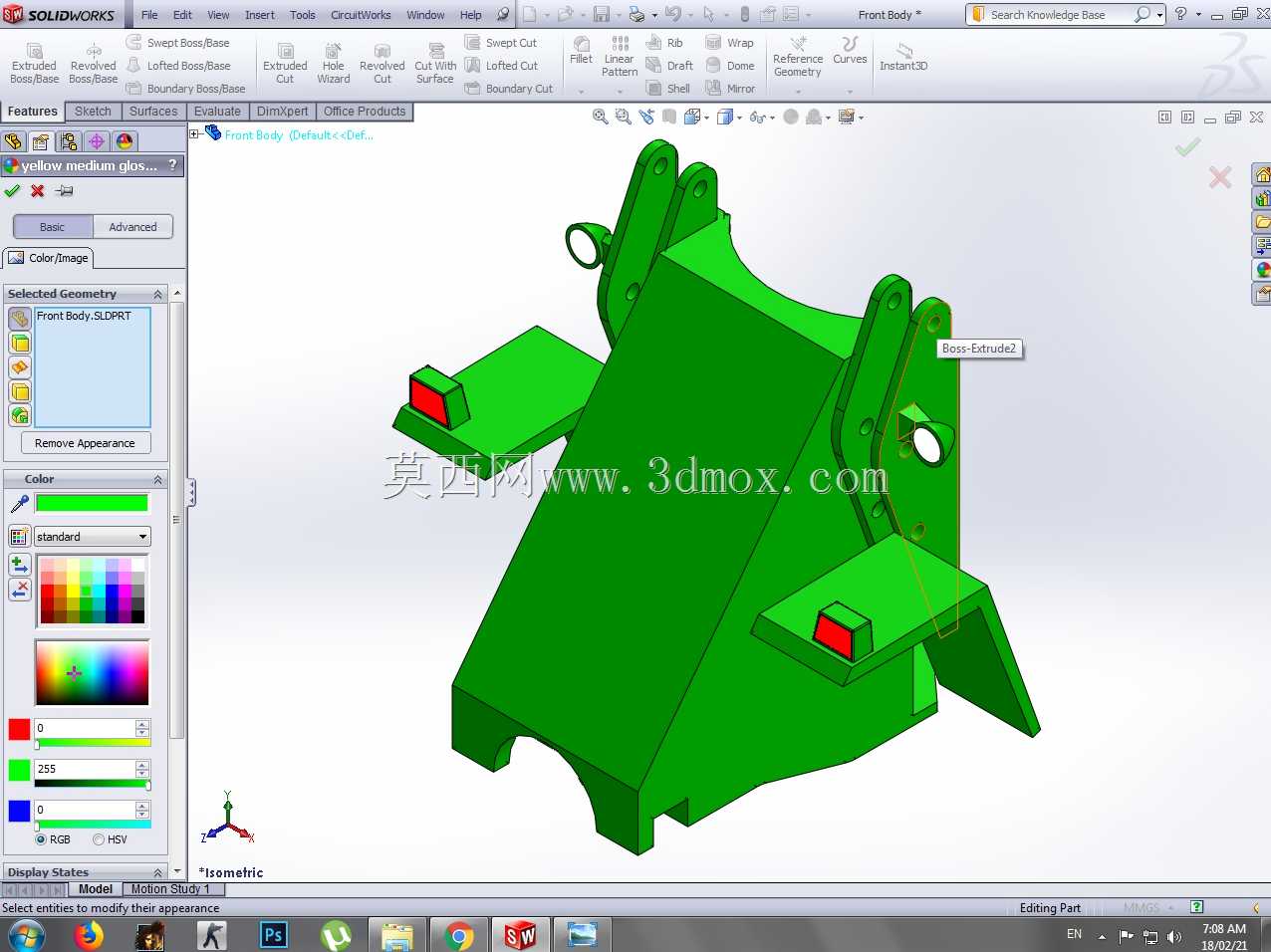Select the Revolved Boss/Base tool

pos(94,64)
